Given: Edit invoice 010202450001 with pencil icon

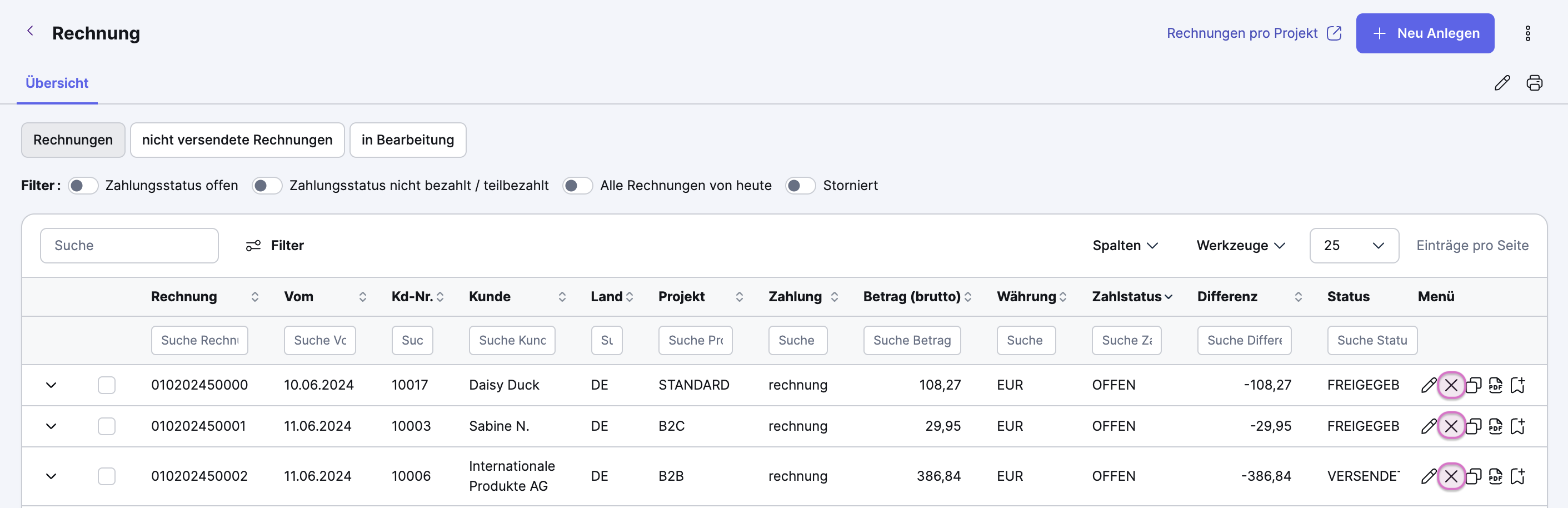Looking at the screenshot, I should coord(1428,426).
